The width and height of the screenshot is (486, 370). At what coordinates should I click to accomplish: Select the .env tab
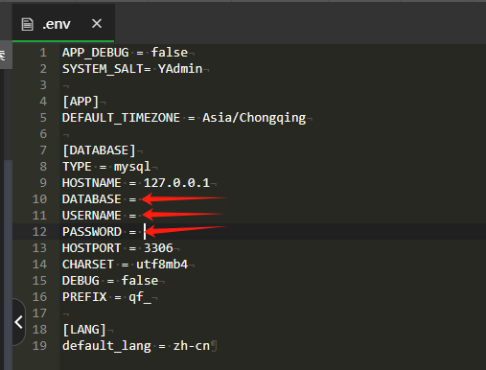(63, 23)
